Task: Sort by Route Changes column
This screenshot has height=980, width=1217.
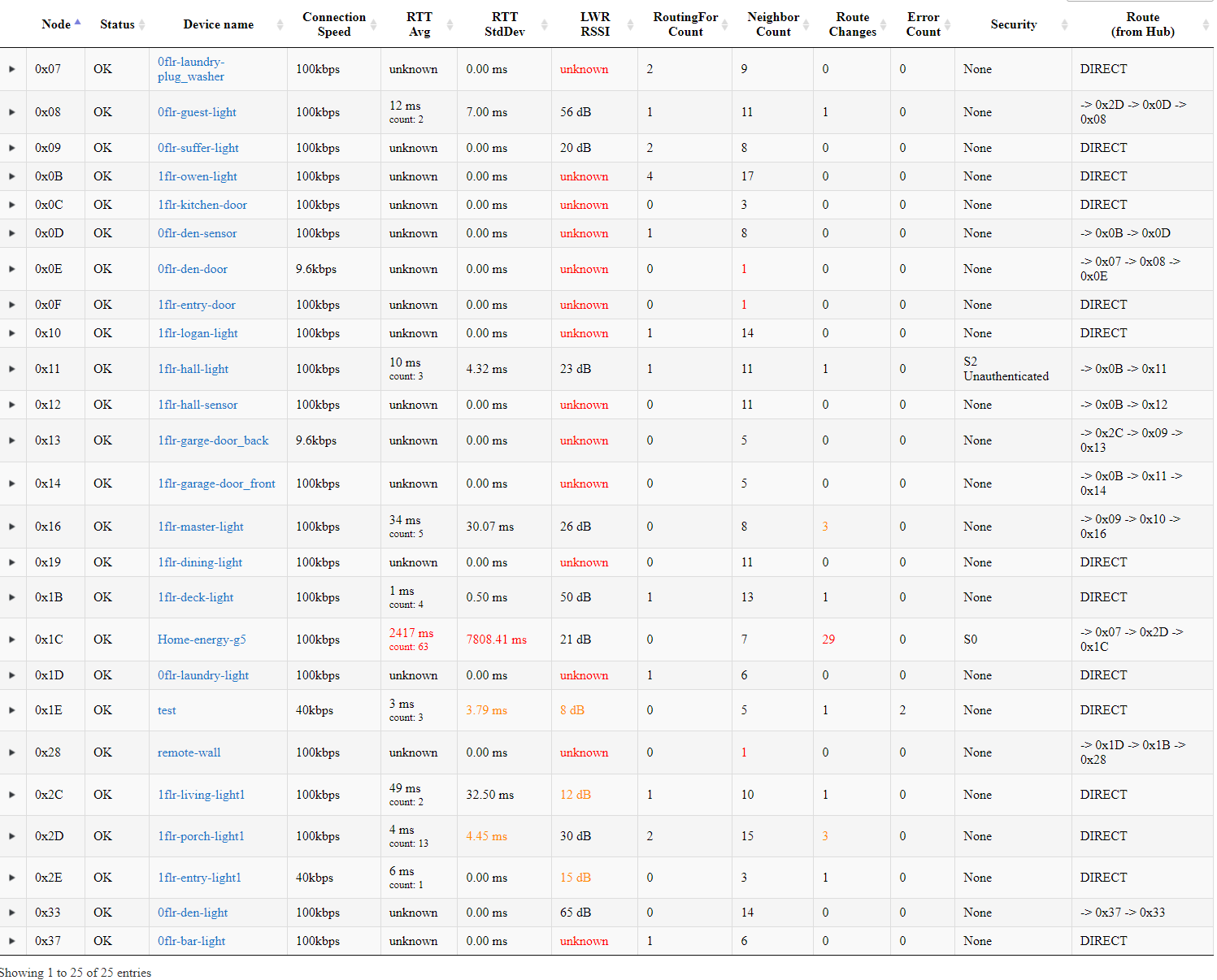Action: click(852, 24)
